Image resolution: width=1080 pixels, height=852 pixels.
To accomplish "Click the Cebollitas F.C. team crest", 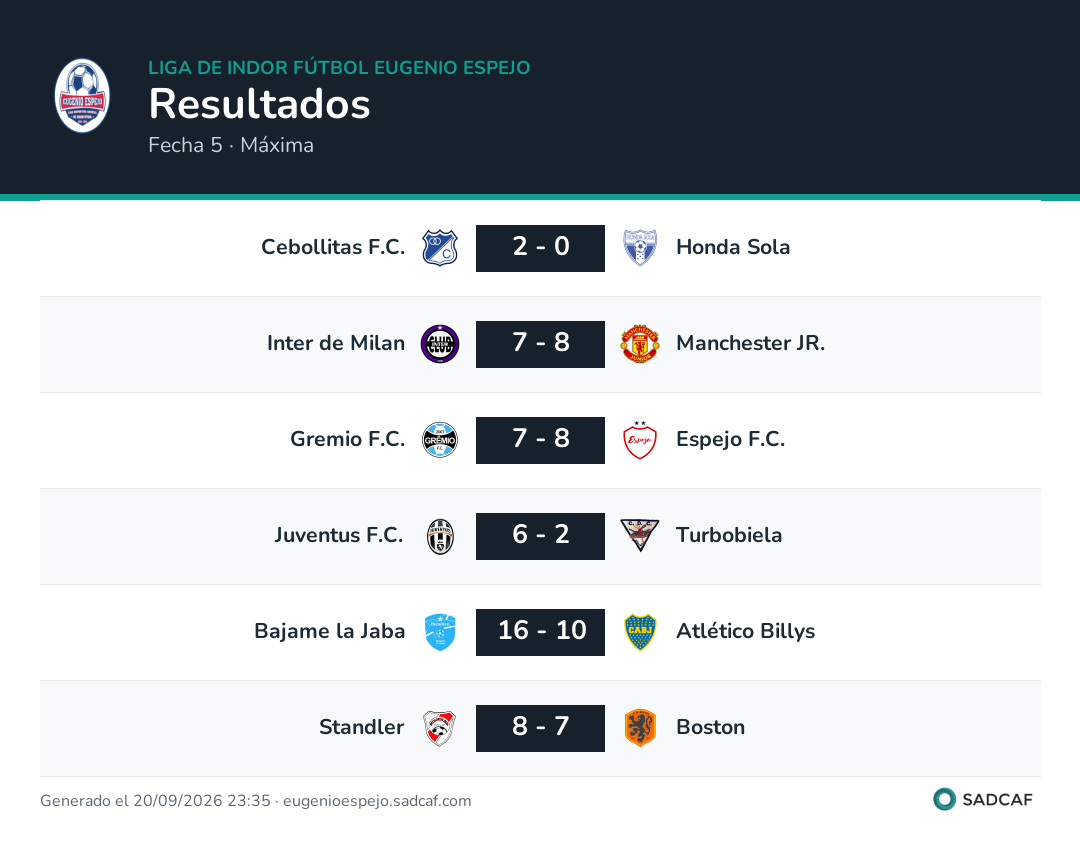I will click(x=439, y=248).
